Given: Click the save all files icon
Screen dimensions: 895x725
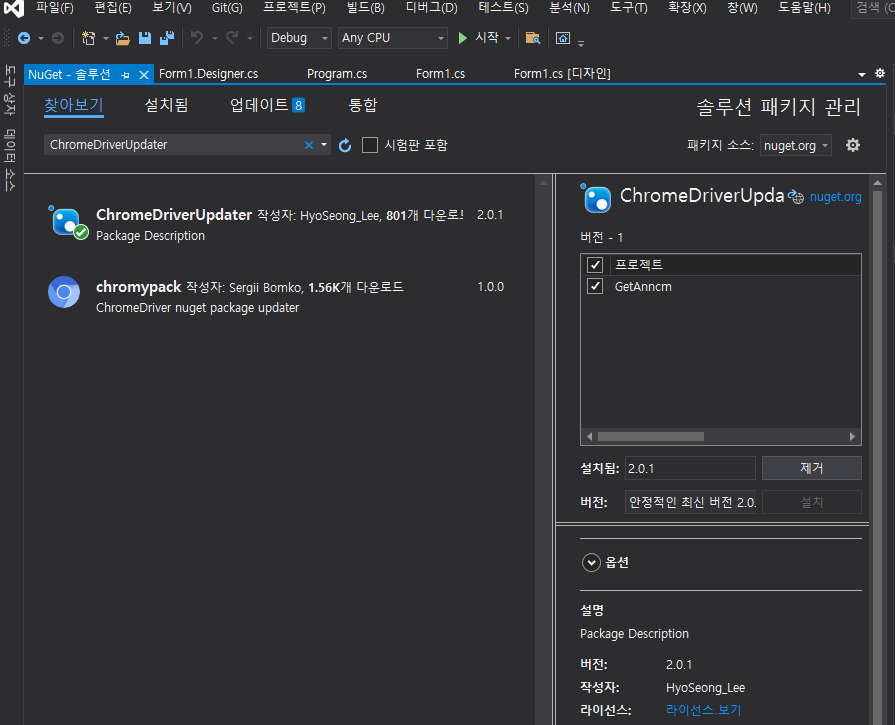Looking at the screenshot, I should (167, 38).
